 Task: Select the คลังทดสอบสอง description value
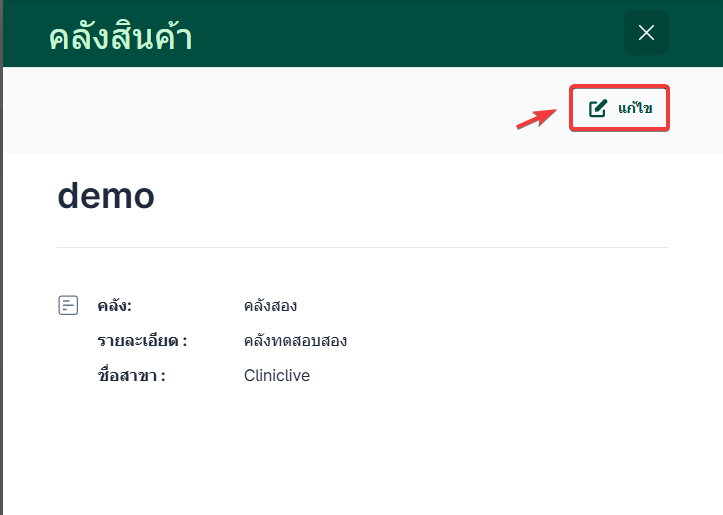pos(295,341)
